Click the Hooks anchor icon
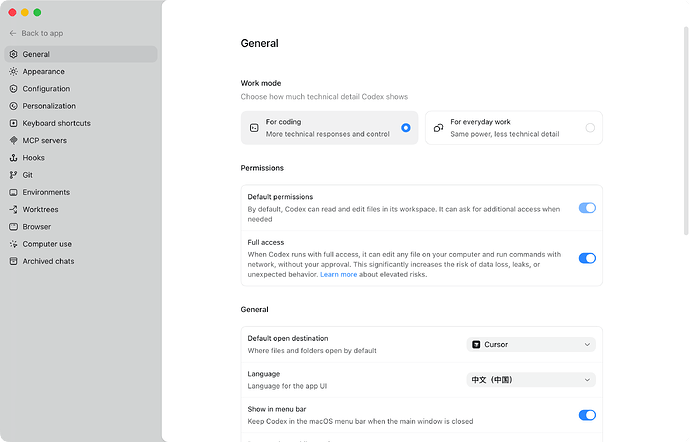 tap(14, 158)
